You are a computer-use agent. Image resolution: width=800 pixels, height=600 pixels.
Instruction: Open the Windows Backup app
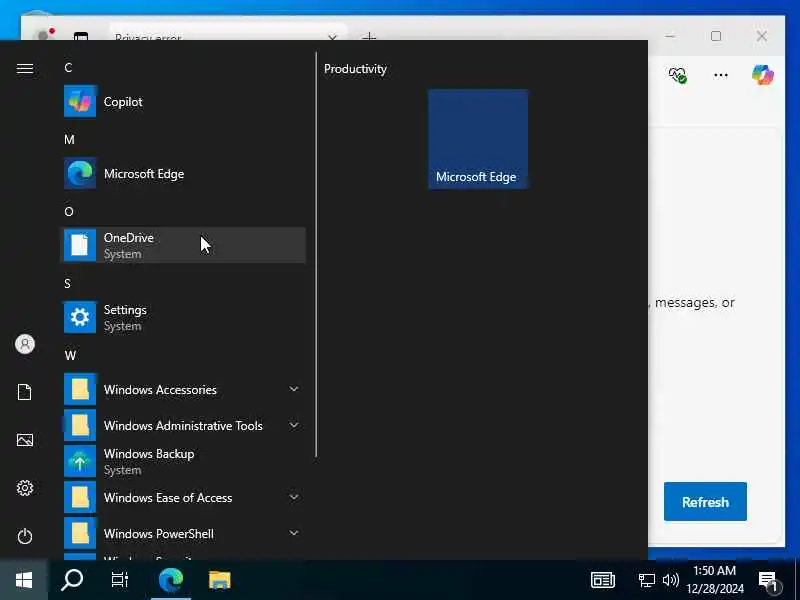pyautogui.click(x=184, y=461)
